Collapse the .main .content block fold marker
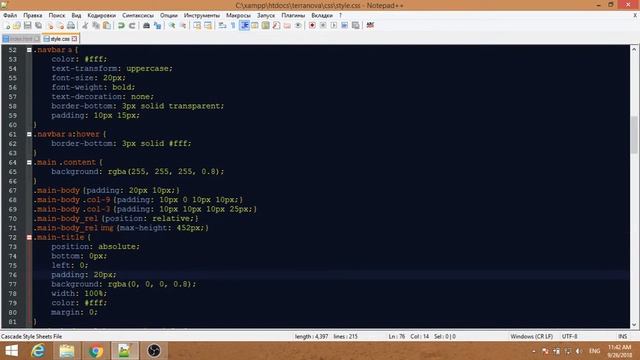The width and height of the screenshot is (640, 360). 29,162
